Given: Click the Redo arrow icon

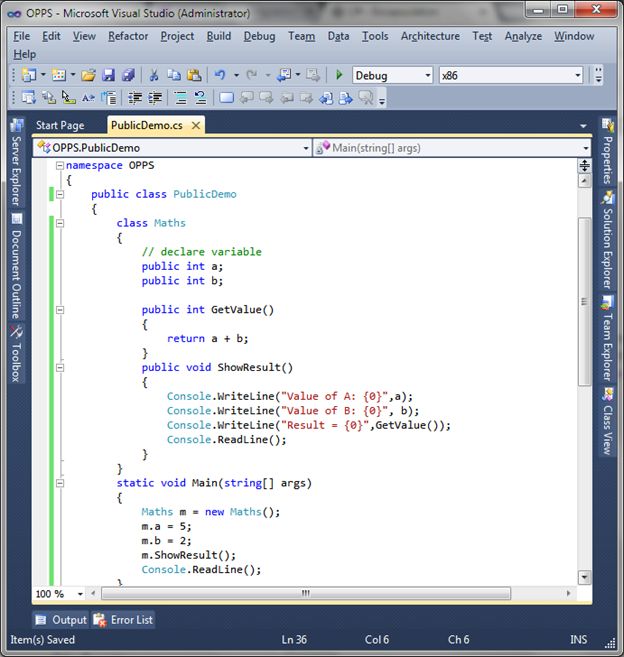Looking at the screenshot, I should (251, 75).
